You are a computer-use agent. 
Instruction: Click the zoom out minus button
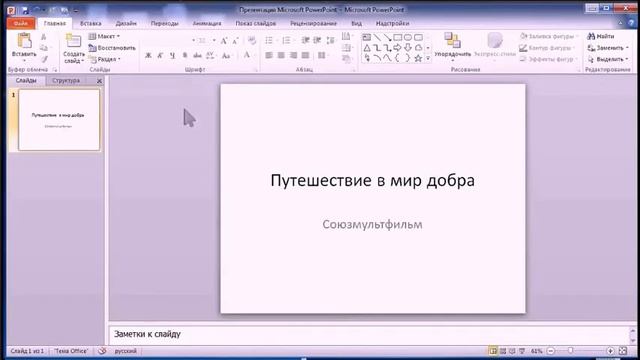point(551,351)
